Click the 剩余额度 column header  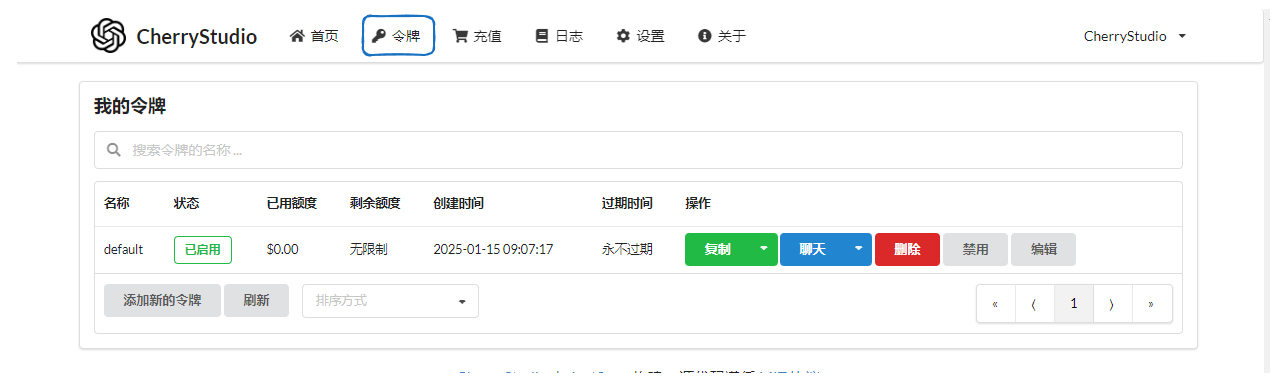click(x=375, y=203)
